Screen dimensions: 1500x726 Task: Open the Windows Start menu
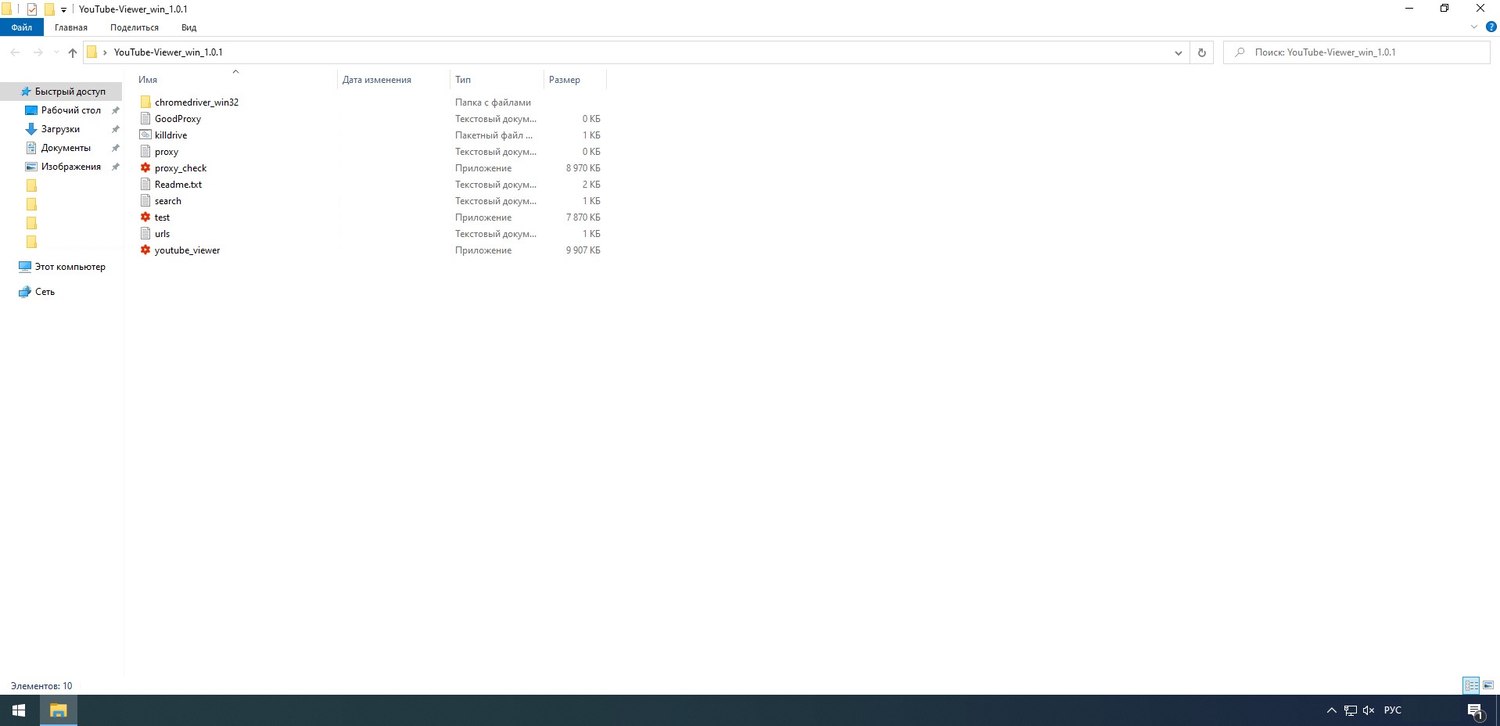click(19, 710)
